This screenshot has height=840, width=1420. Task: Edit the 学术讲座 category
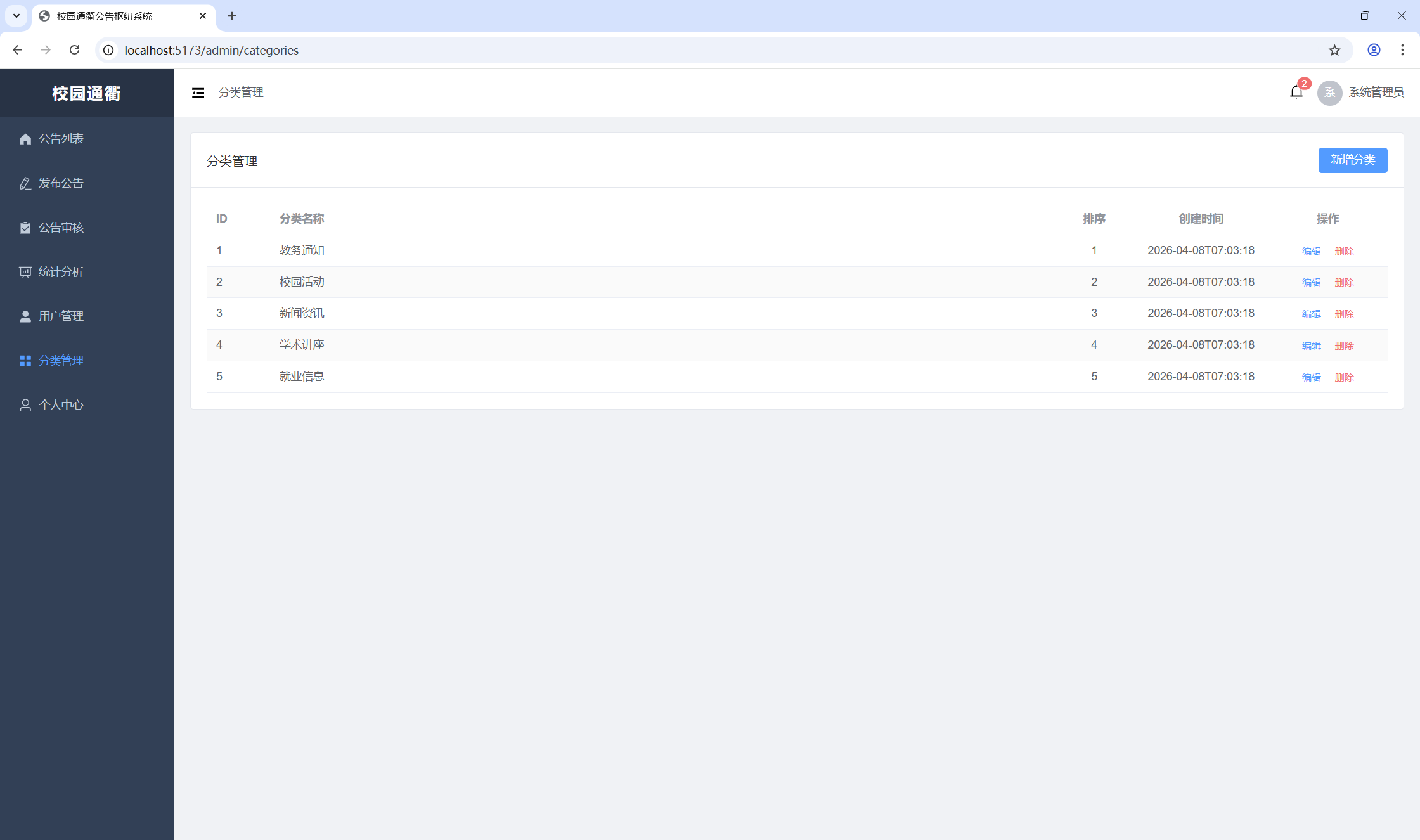coord(1311,346)
